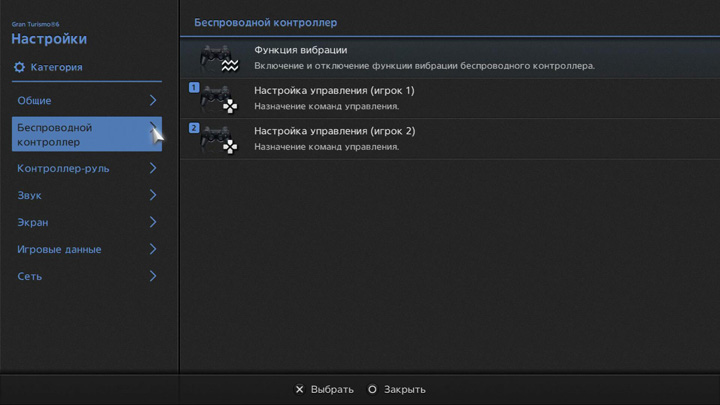Image resolution: width=720 pixels, height=405 pixels.
Task: Click the blue player 1 number badge
Action: 194,88
